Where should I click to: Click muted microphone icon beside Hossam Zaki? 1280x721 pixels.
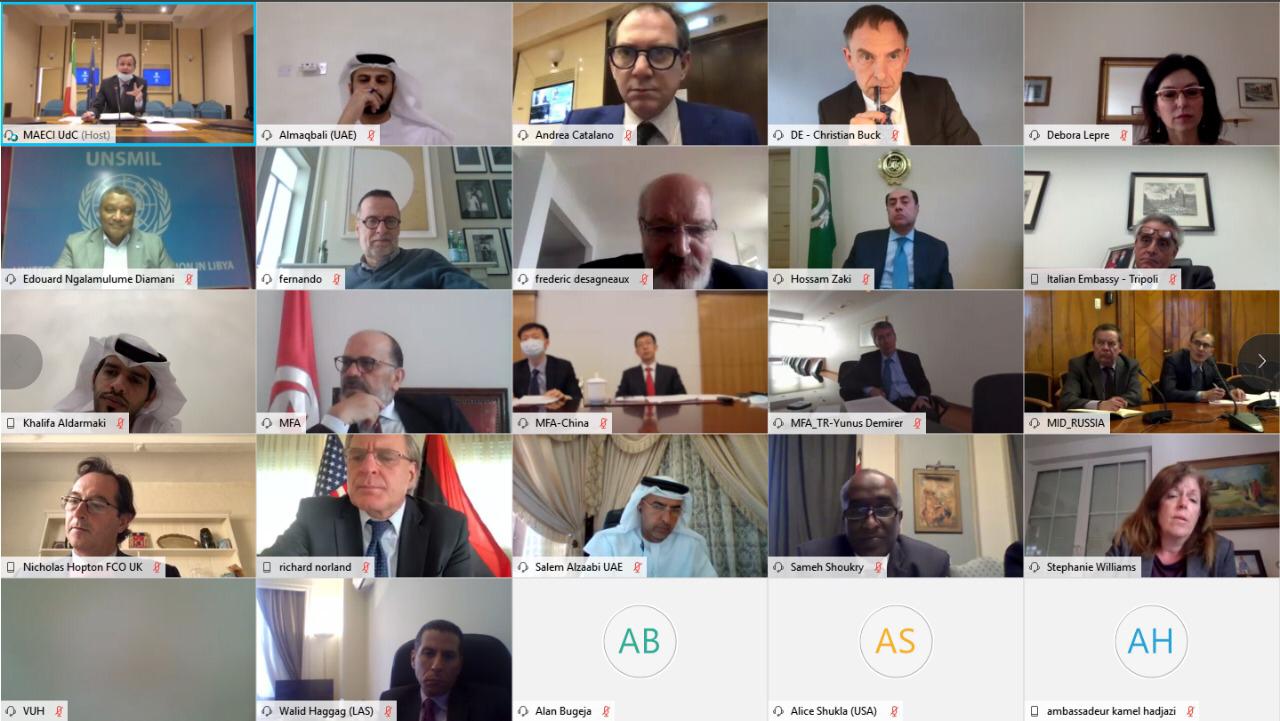click(867, 279)
